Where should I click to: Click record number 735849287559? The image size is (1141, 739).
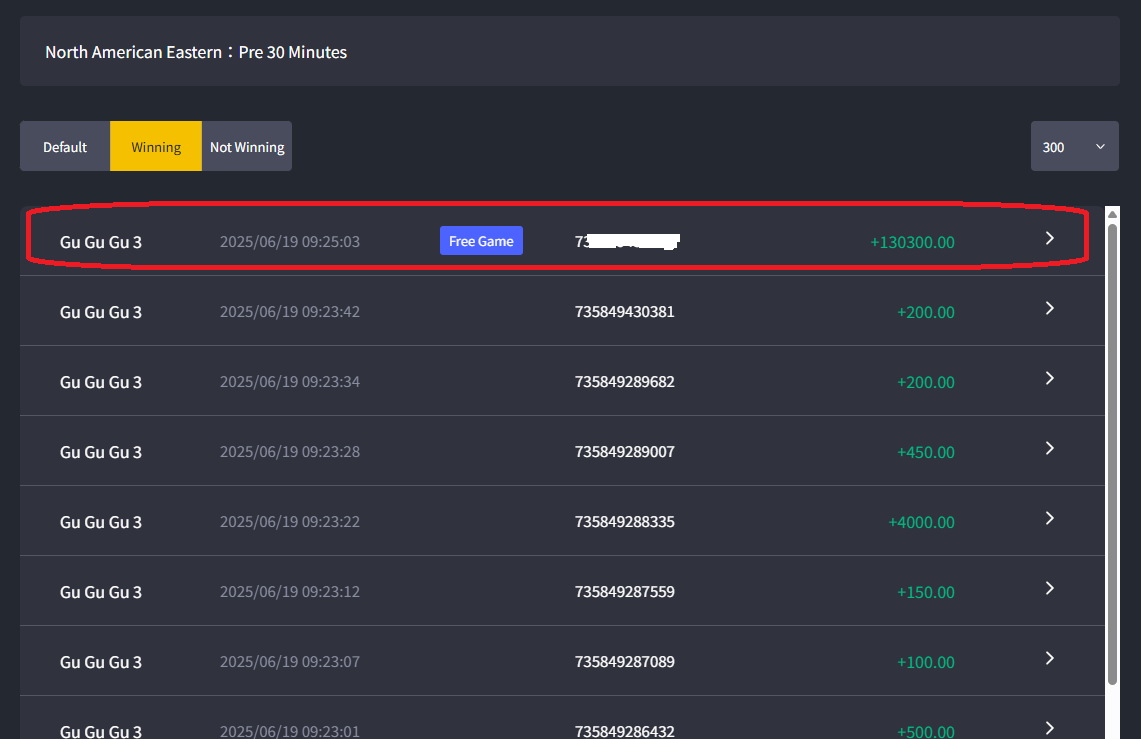click(624, 591)
